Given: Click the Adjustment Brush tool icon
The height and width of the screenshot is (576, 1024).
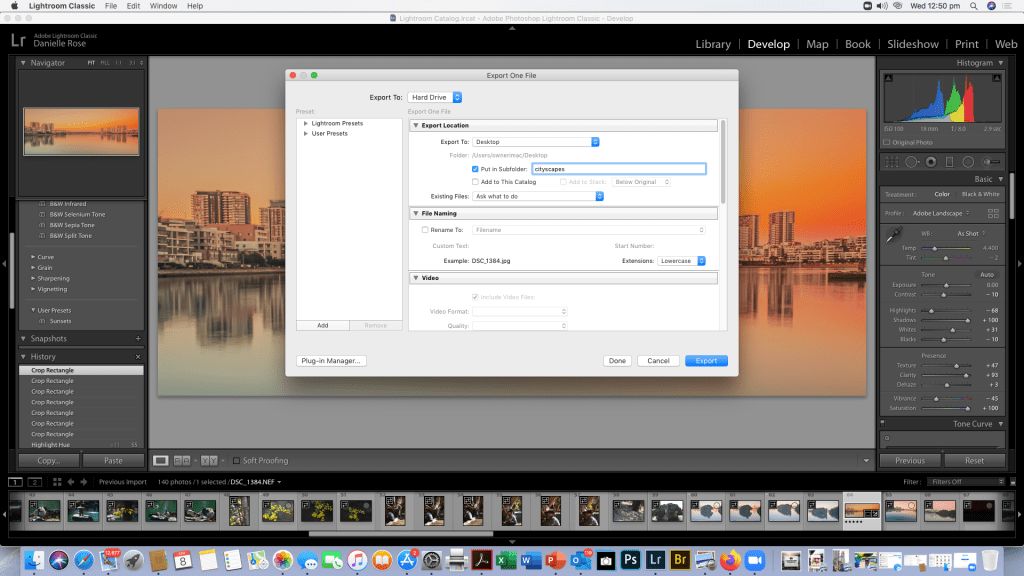Looking at the screenshot, I should click(x=988, y=161).
